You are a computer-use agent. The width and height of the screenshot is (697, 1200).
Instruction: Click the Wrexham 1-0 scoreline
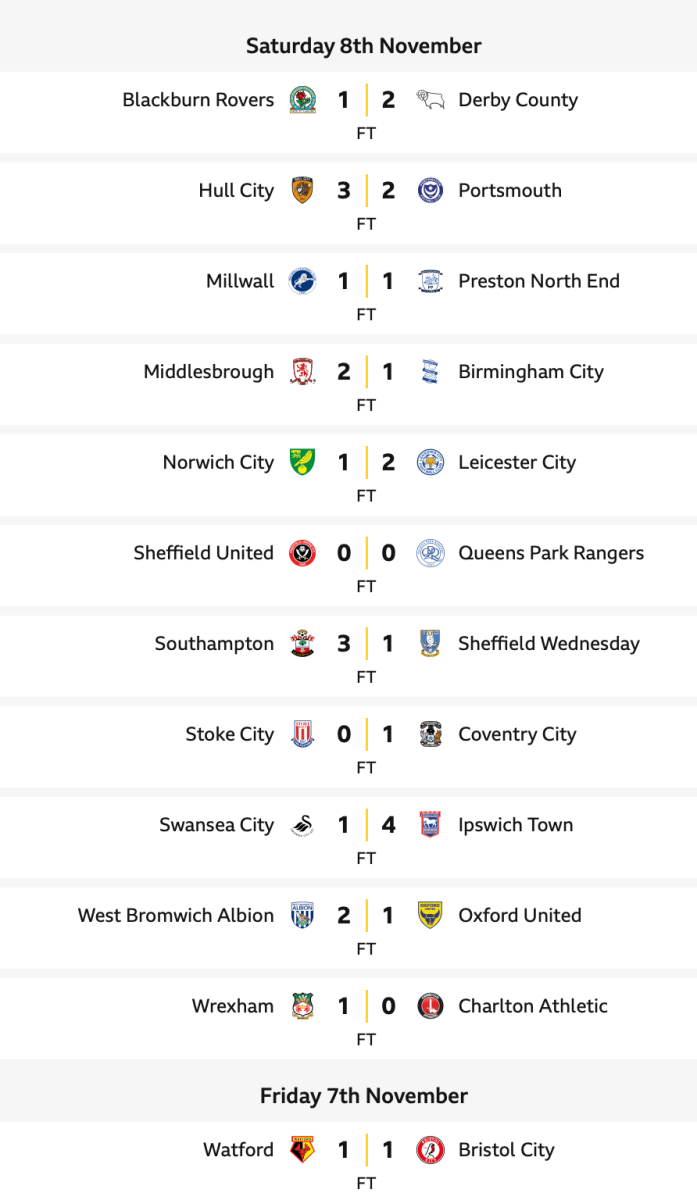coord(365,1006)
